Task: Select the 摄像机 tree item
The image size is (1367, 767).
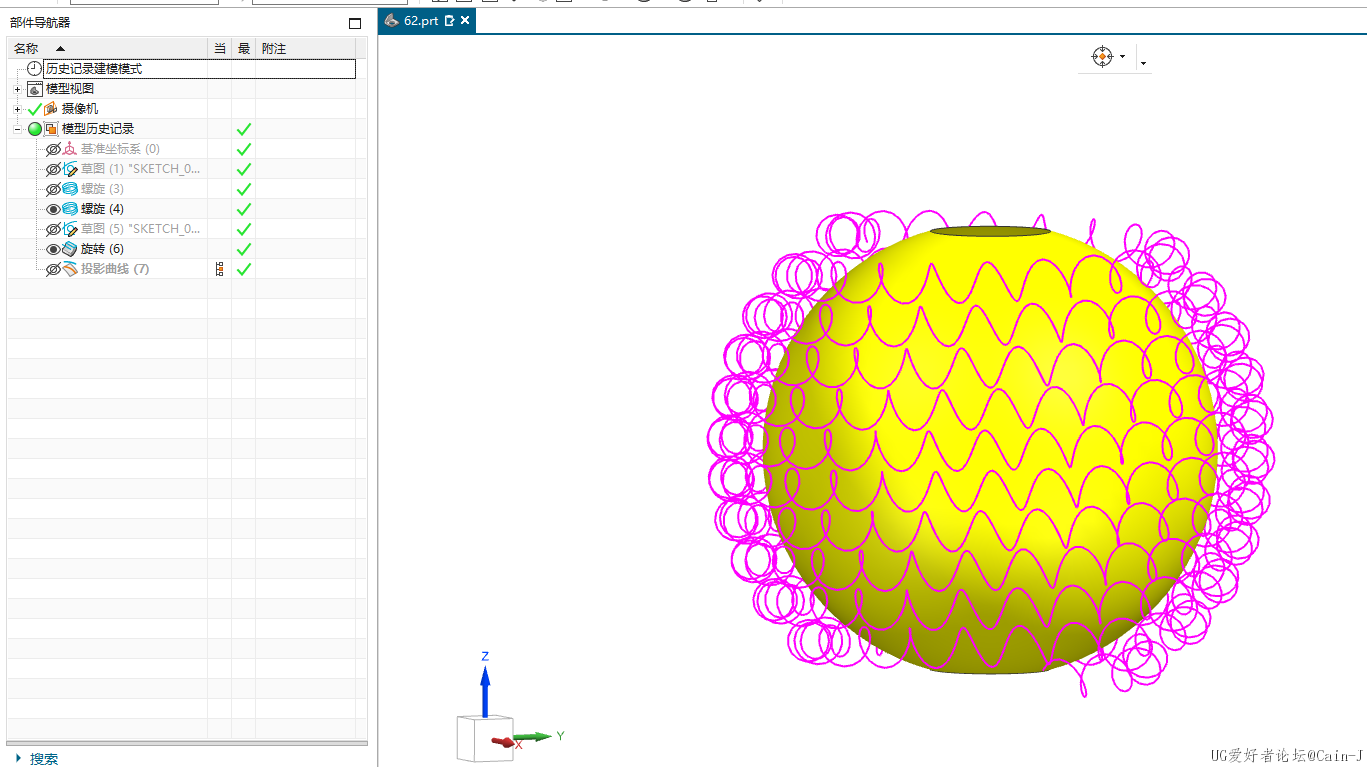Action: (80, 109)
